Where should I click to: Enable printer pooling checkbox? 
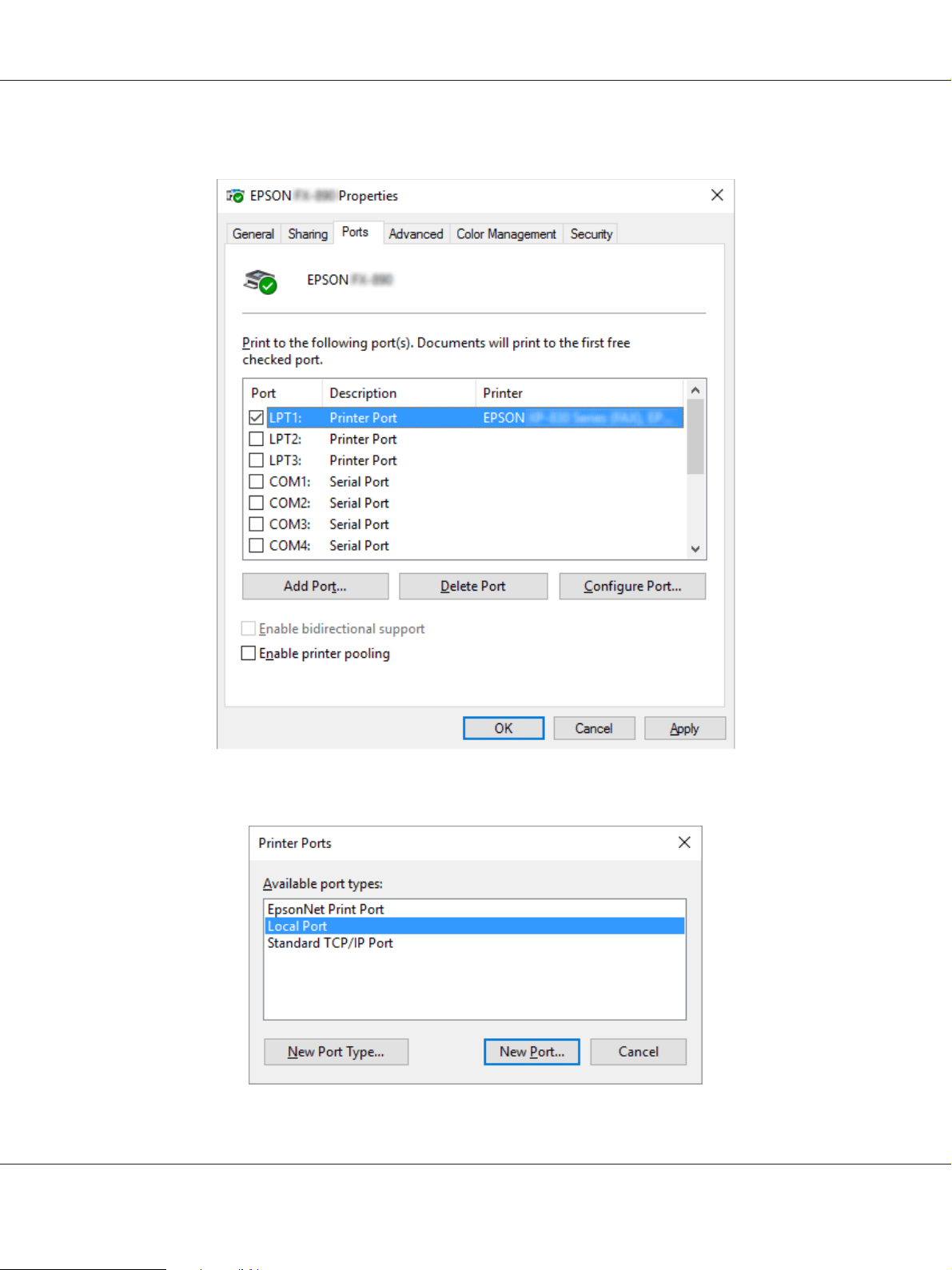coord(249,653)
